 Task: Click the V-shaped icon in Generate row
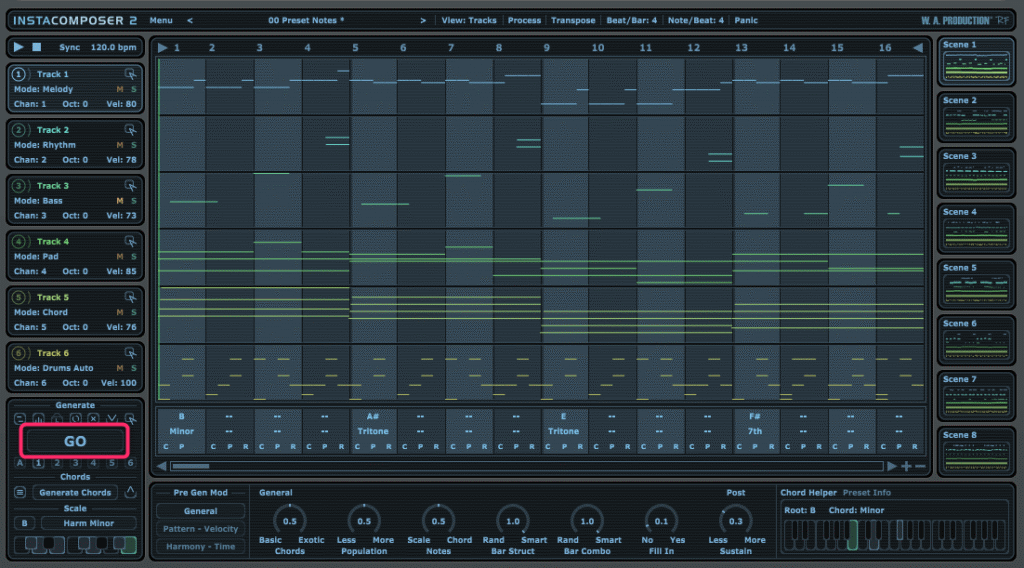tap(112, 418)
